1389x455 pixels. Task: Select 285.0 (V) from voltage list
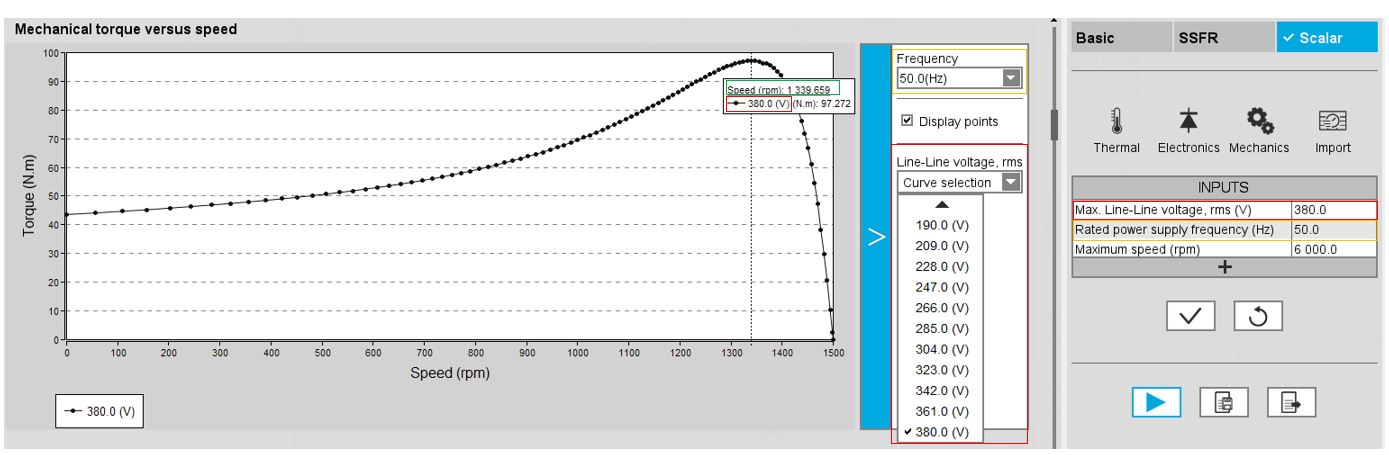pyautogui.click(x=942, y=328)
